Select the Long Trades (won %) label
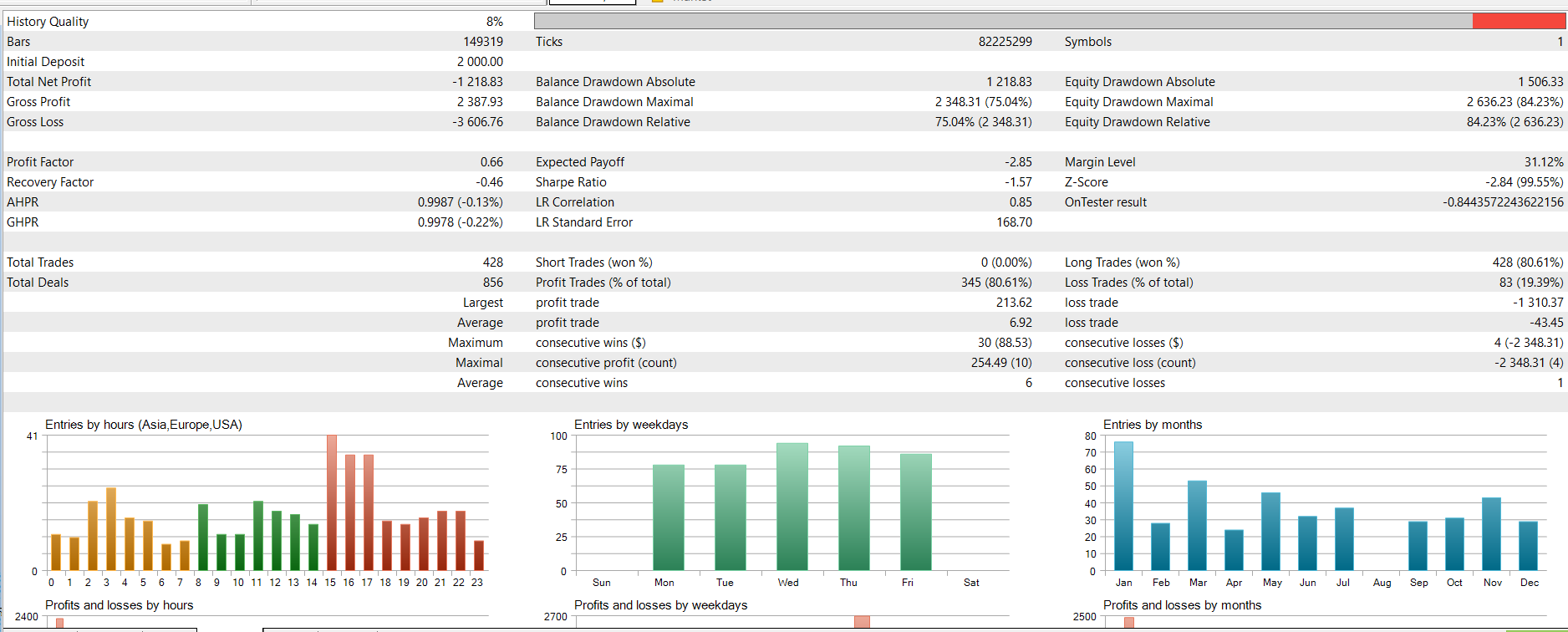The width and height of the screenshot is (1568, 632). (1122, 262)
